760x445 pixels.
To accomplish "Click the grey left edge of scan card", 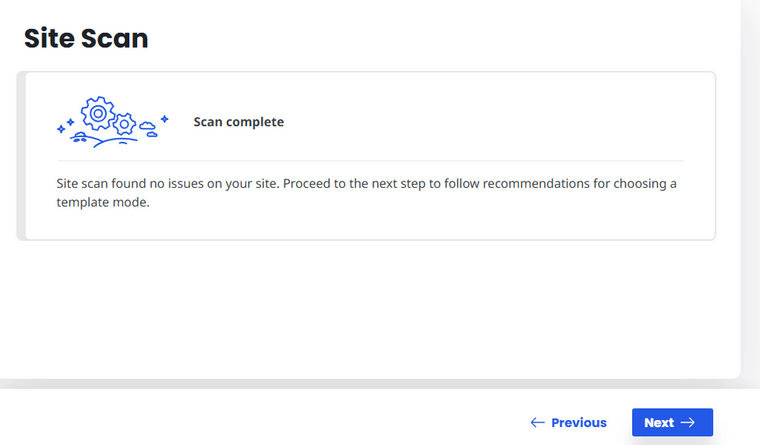I will (x=21, y=156).
